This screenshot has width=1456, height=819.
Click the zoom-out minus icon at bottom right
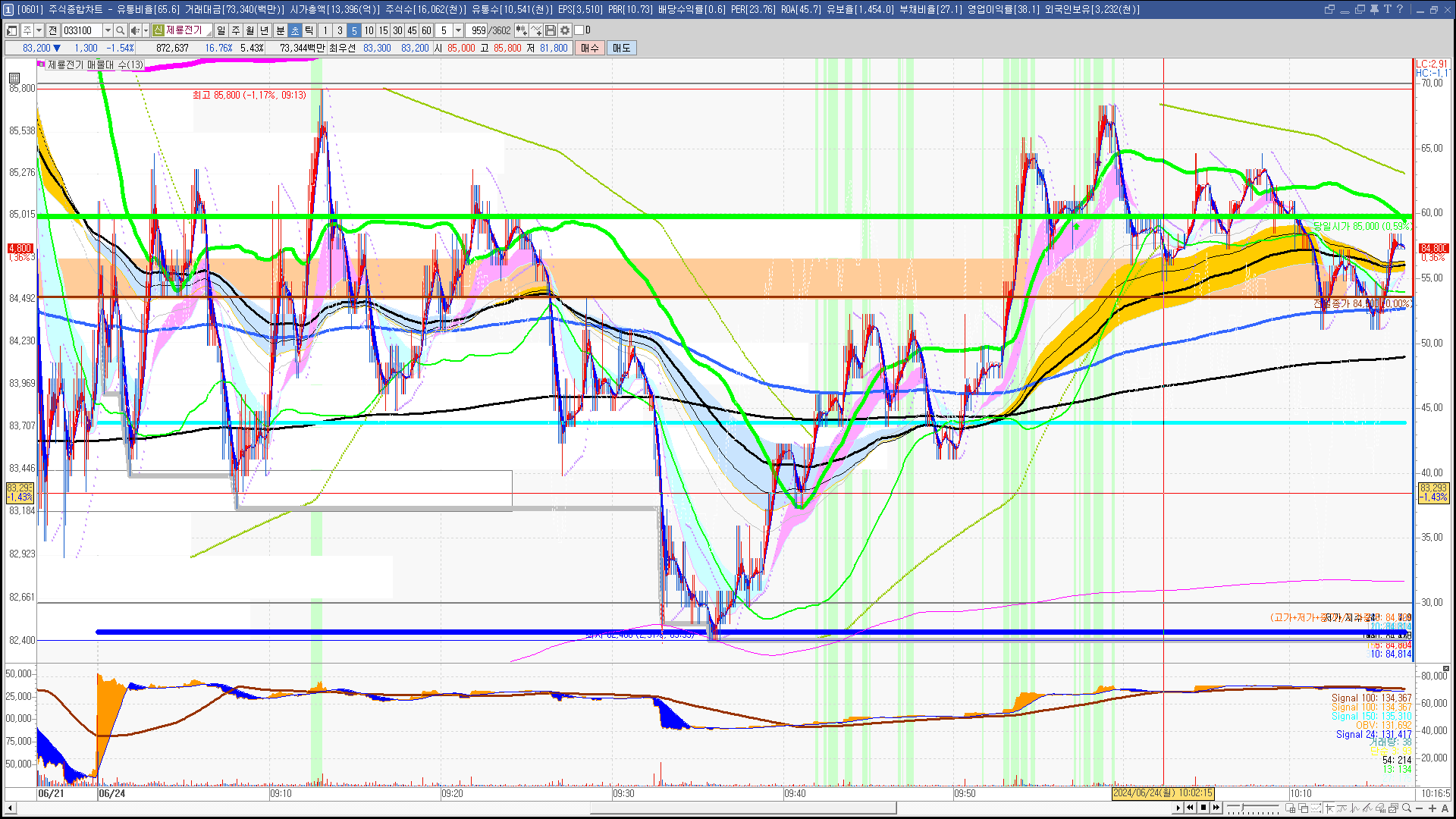[x=1420, y=808]
